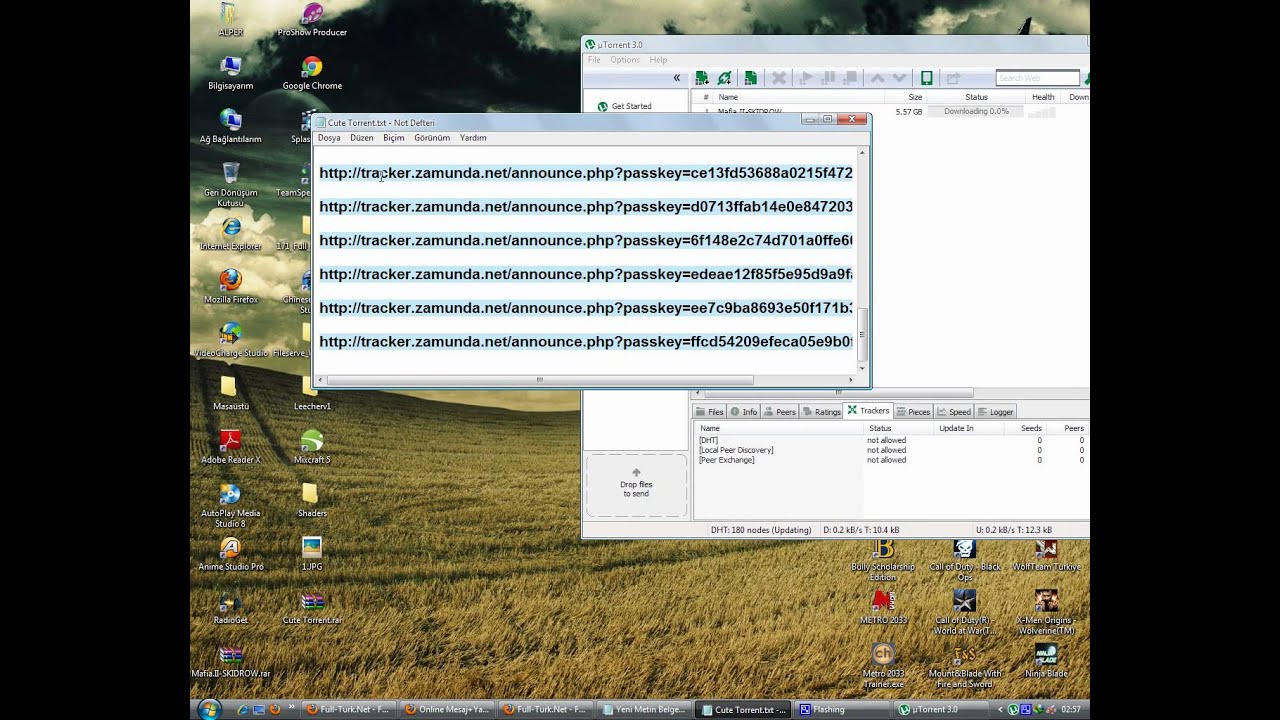Viewport: 1280px width, 720px height.
Task: Move torrent up the queue in uTorrent
Action: 877,78
